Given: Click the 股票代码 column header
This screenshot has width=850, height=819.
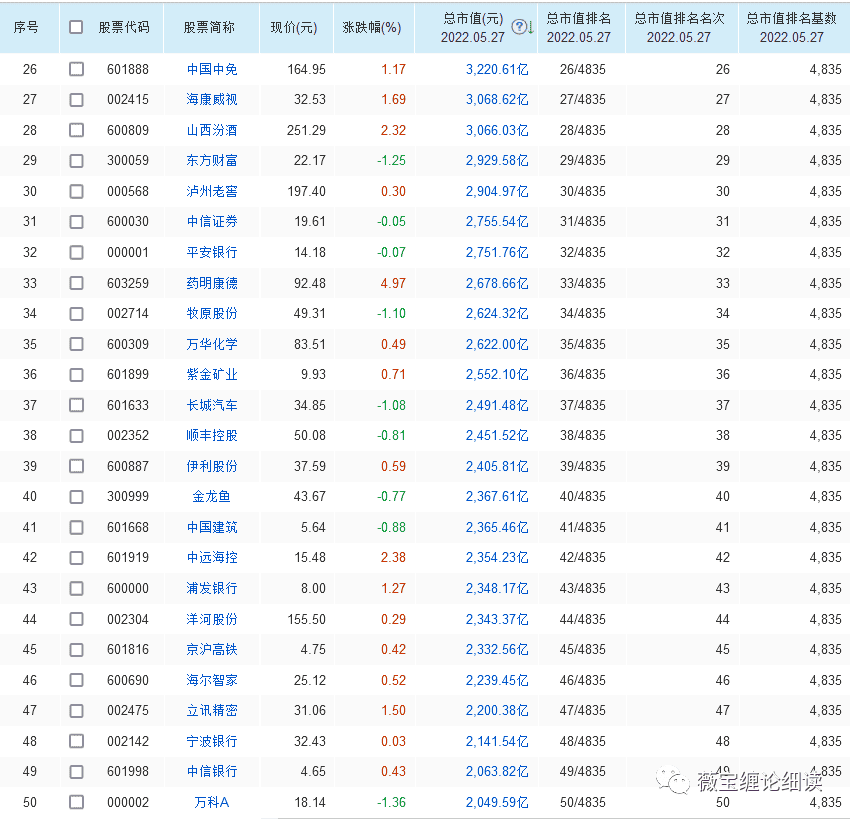Looking at the screenshot, I should pyautogui.click(x=124, y=27).
